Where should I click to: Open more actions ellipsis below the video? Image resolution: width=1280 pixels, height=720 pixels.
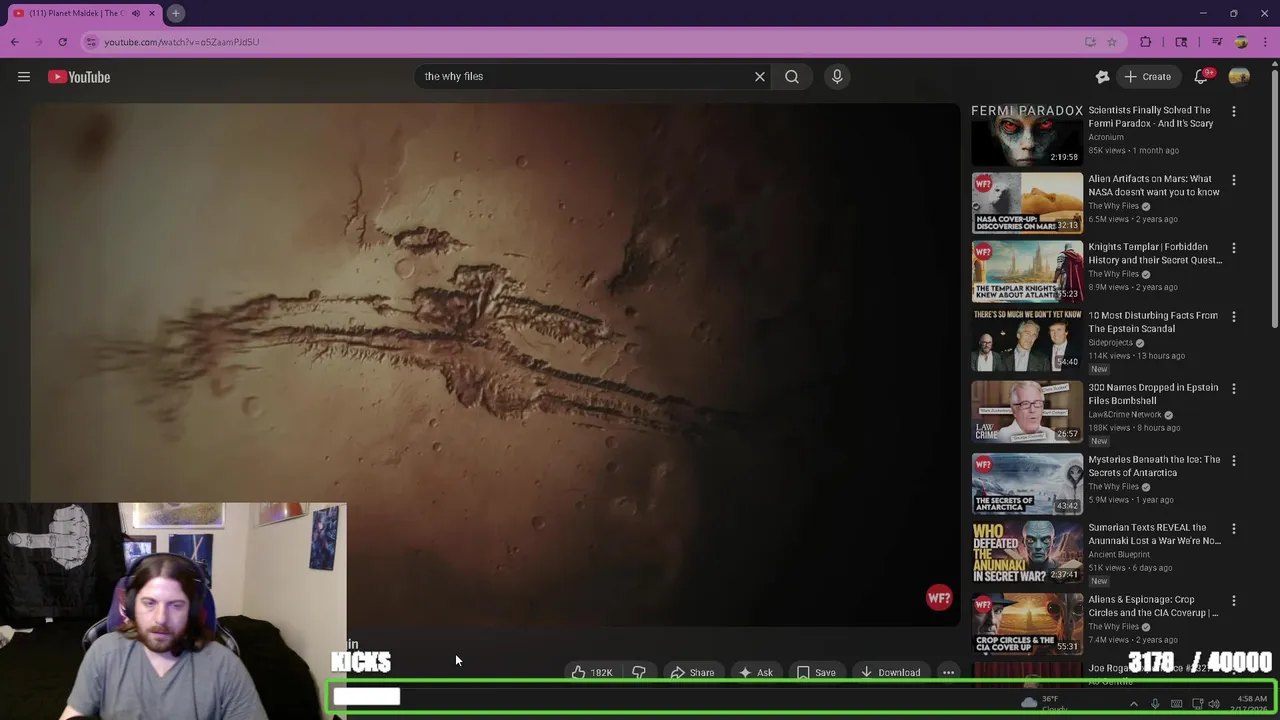pos(948,673)
